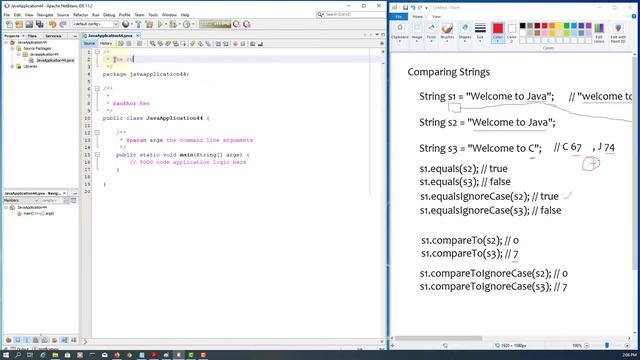
Task: Toggle Show Inherited Members in Navigator filters
Action: point(9,340)
